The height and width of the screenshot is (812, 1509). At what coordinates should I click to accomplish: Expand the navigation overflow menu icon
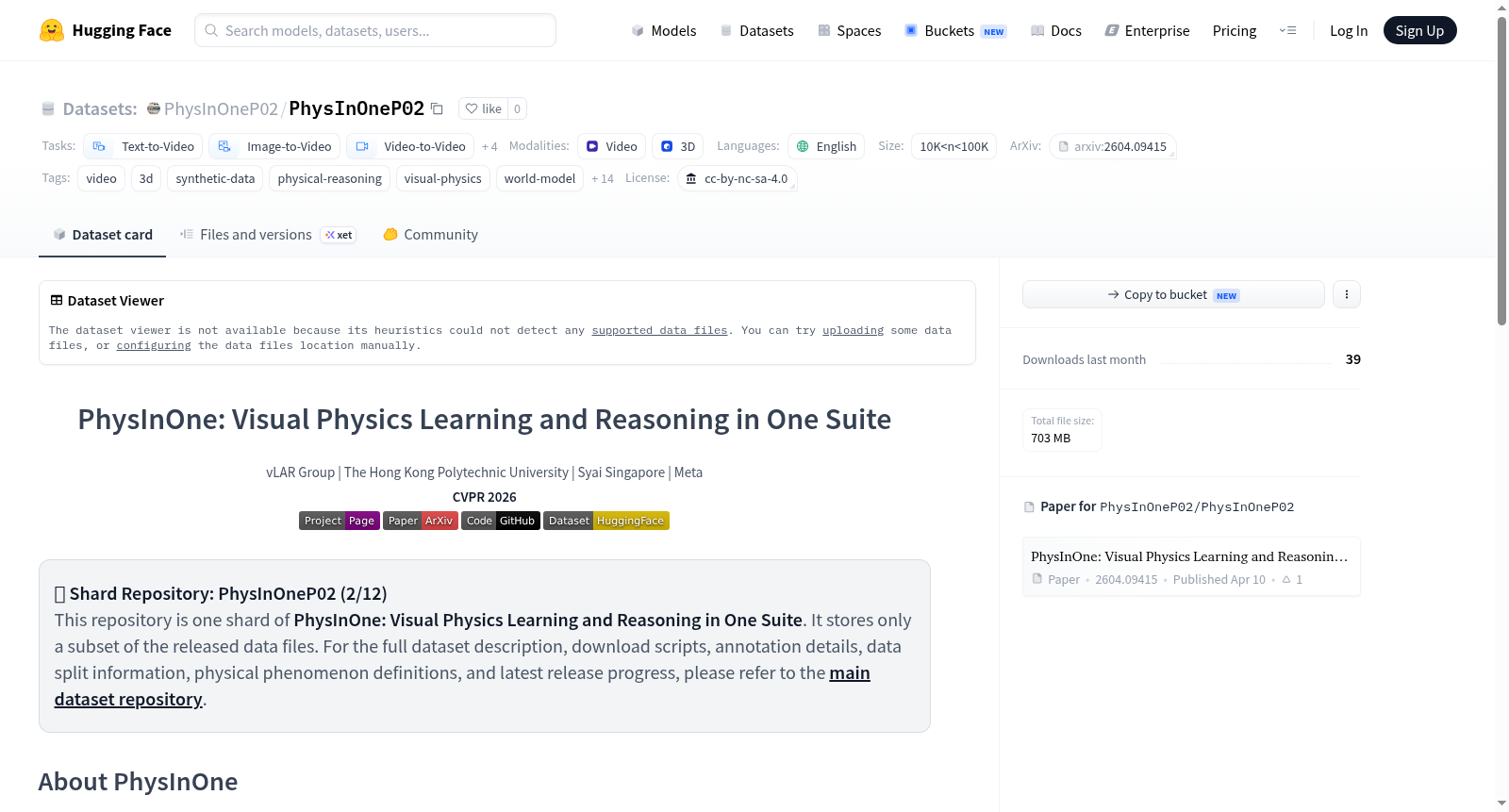1287,30
